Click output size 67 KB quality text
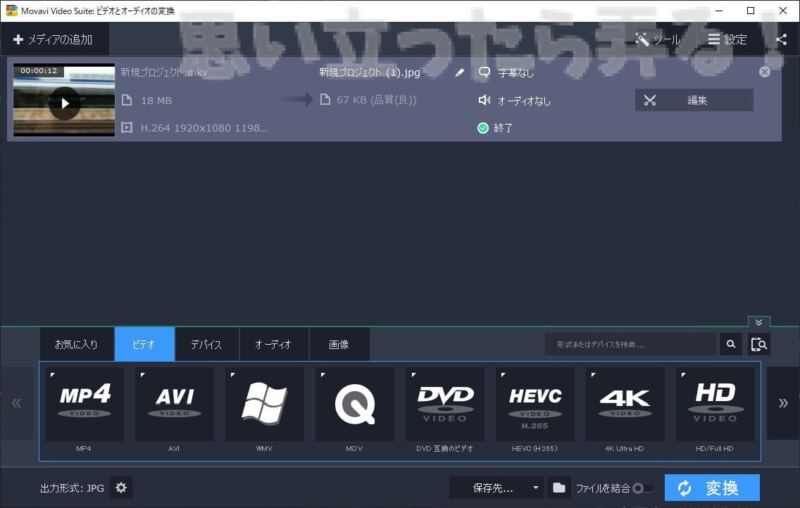Image resolution: width=800 pixels, height=508 pixels. (376, 100)
